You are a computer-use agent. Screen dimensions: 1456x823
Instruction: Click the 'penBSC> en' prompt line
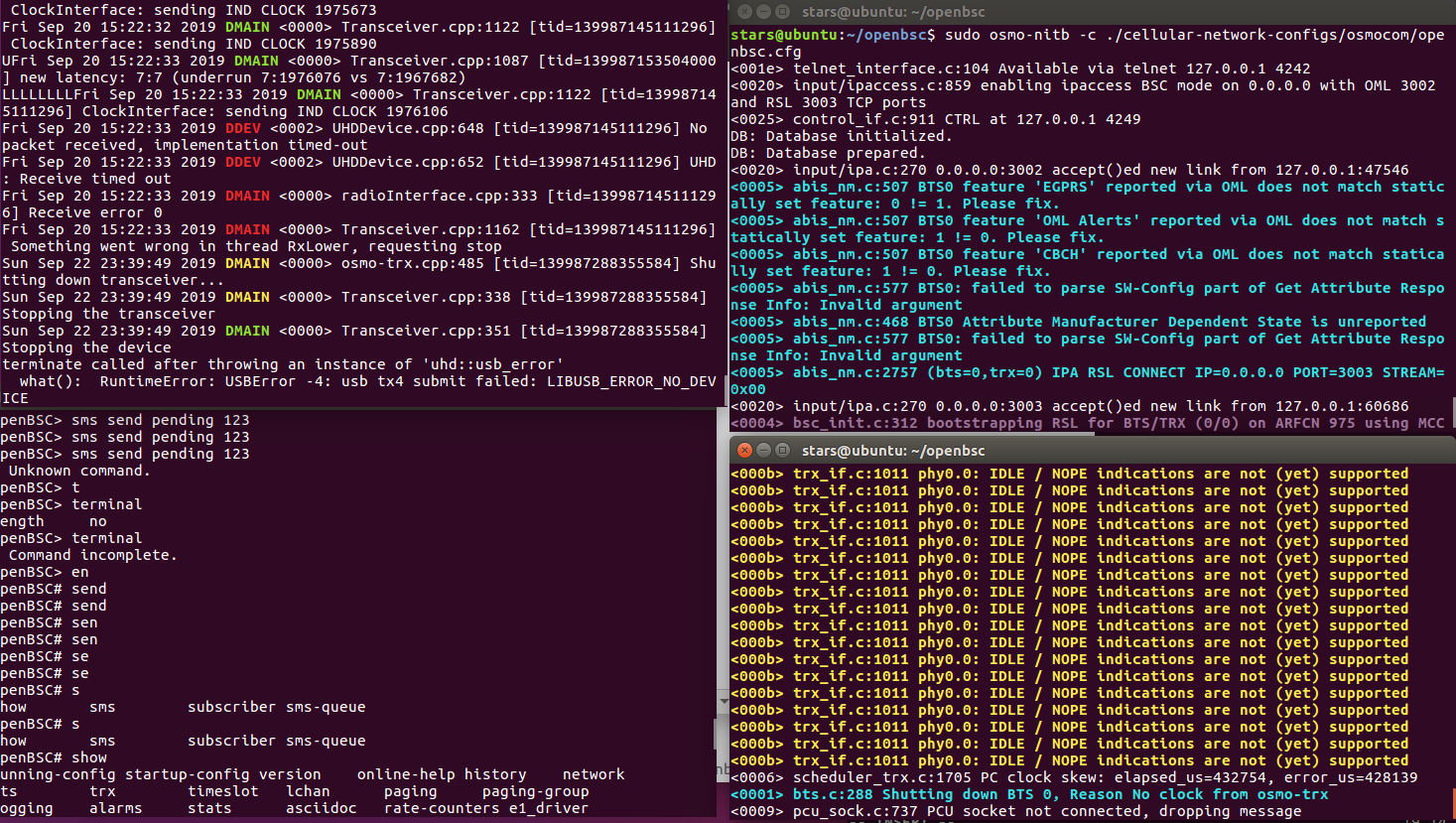(45, 572)
